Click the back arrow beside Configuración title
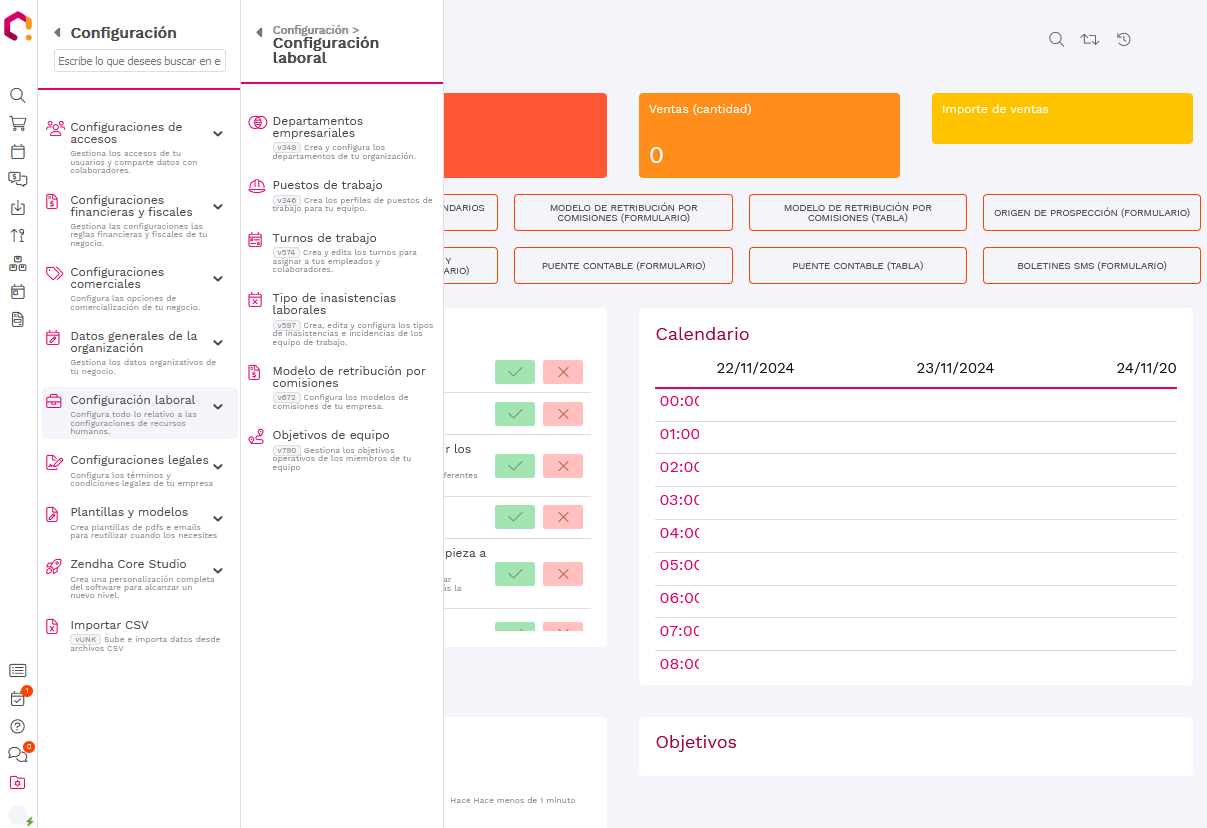The image size is (1207, 828). (57, 33)
